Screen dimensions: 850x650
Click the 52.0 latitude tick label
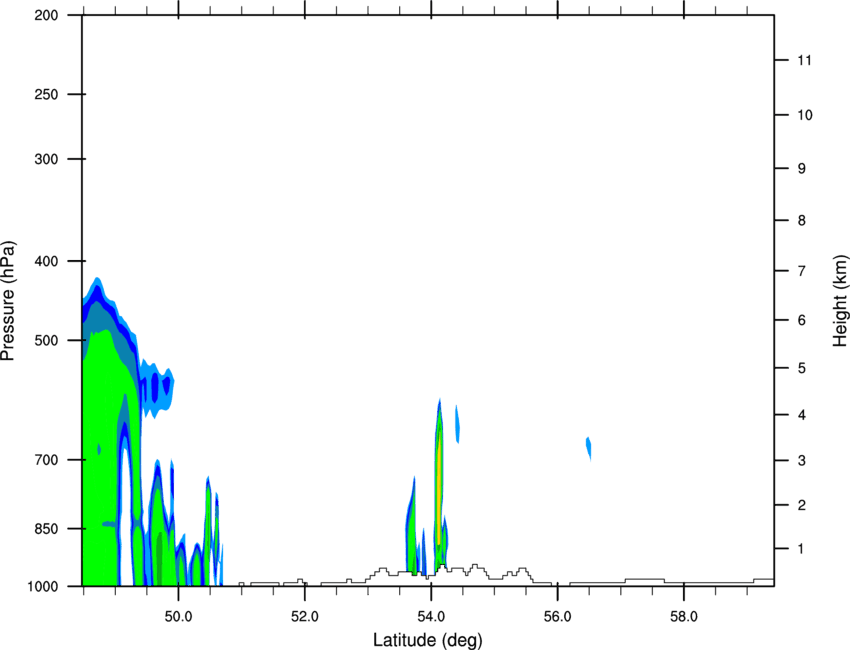point(305,617)
